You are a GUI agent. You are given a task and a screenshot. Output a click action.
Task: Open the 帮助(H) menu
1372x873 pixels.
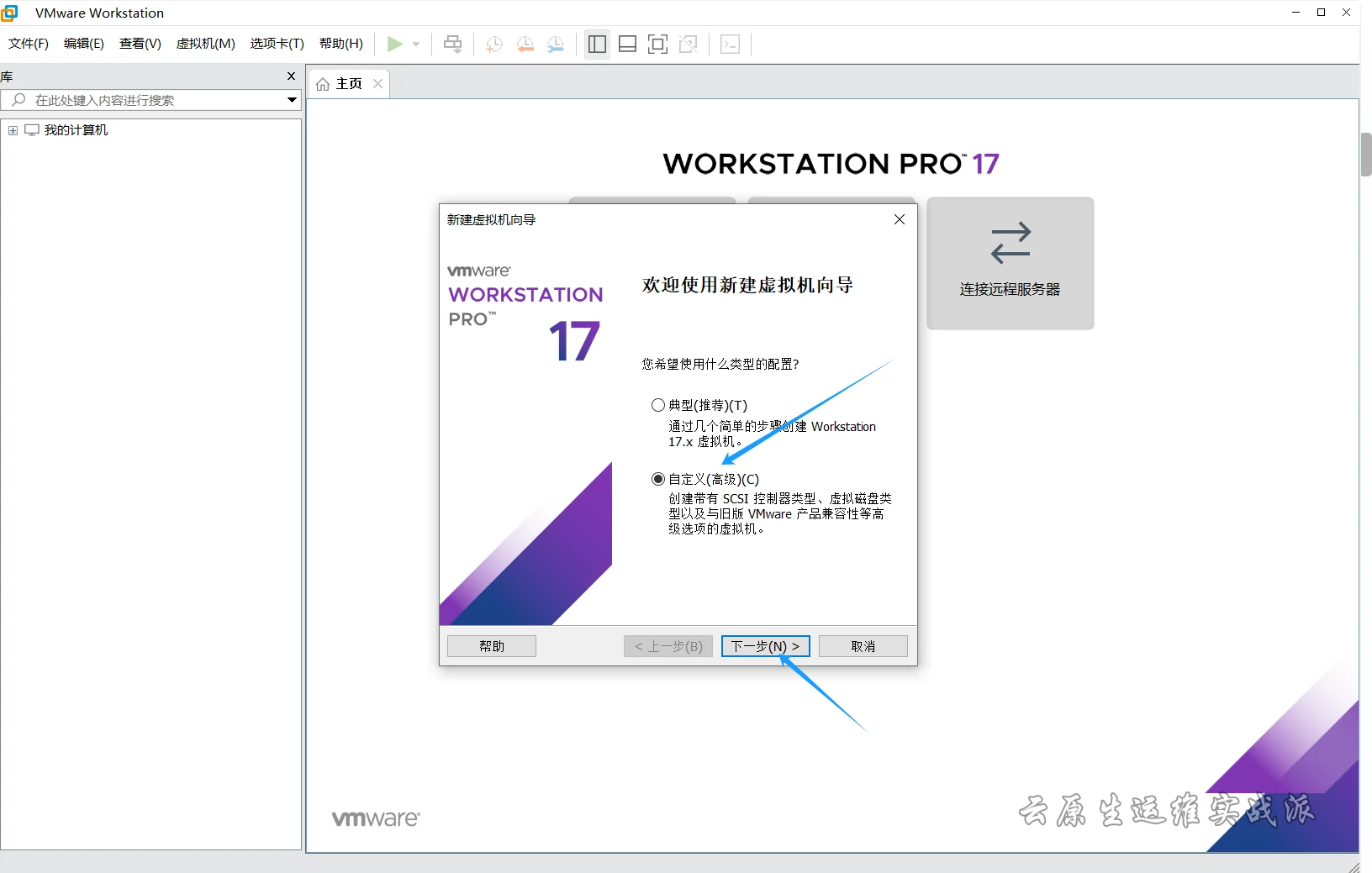pos(341,44)
